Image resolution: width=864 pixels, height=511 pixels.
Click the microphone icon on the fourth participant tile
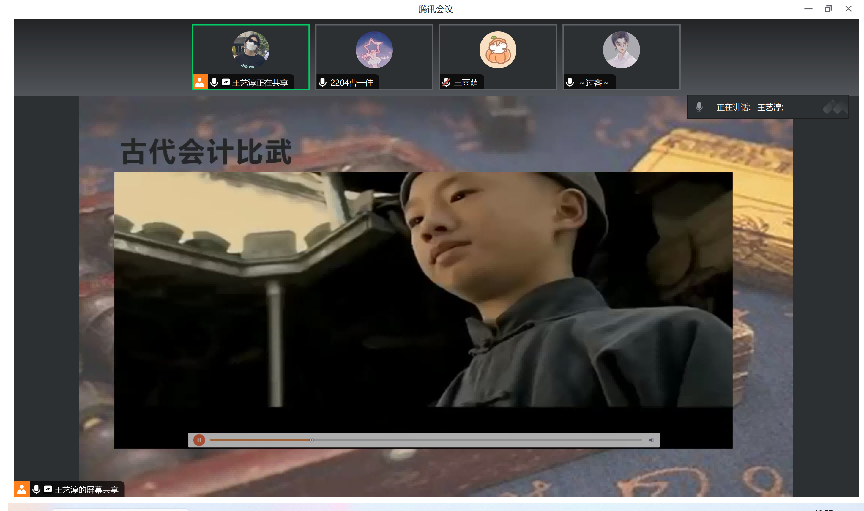(570, 82)
